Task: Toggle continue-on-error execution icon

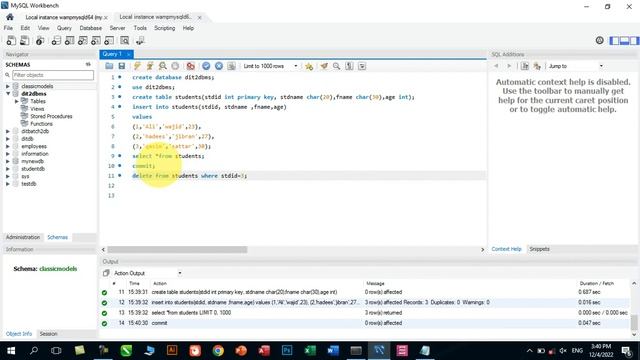Action: [x=191, y=66]
